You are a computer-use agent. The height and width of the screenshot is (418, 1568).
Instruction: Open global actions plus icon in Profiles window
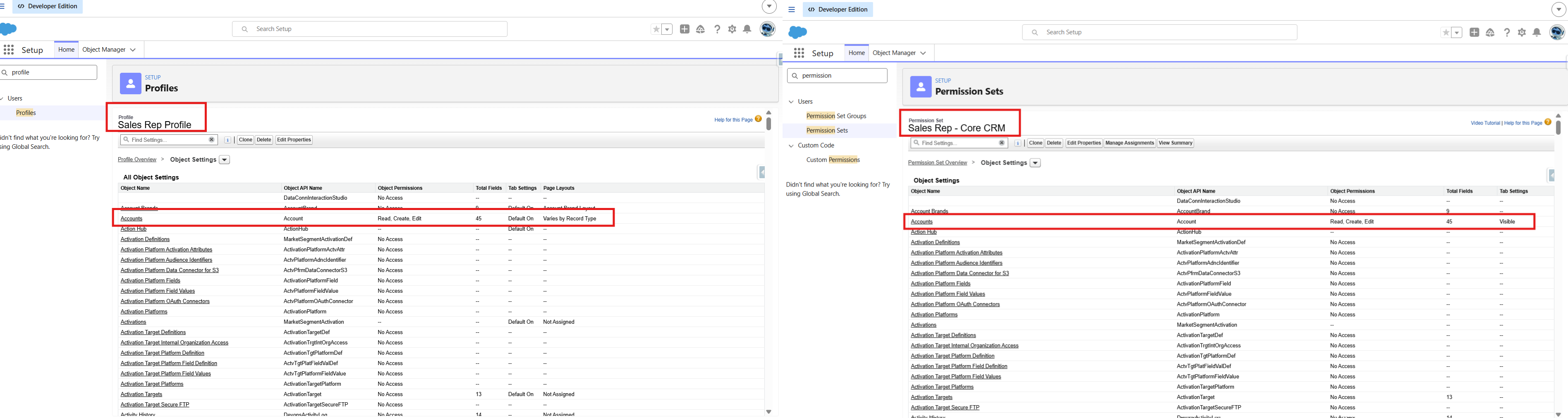[685, 29]
